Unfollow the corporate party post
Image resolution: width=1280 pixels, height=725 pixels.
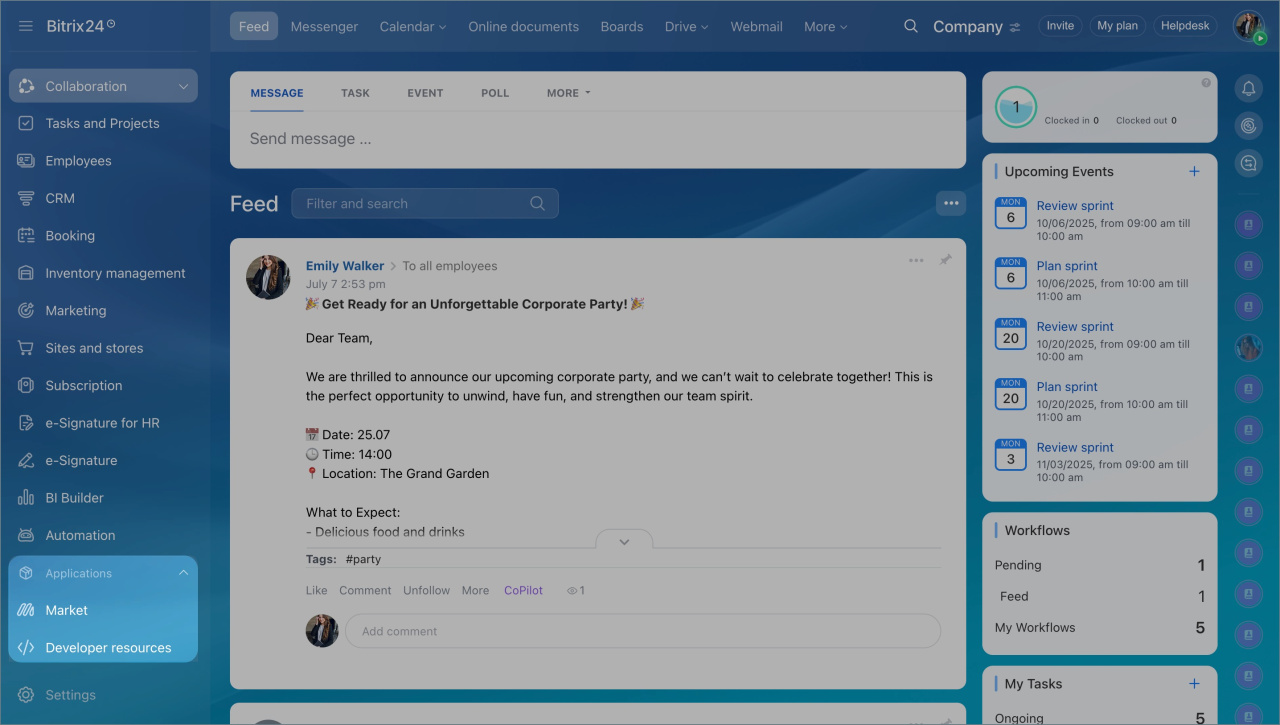point(426,591)
